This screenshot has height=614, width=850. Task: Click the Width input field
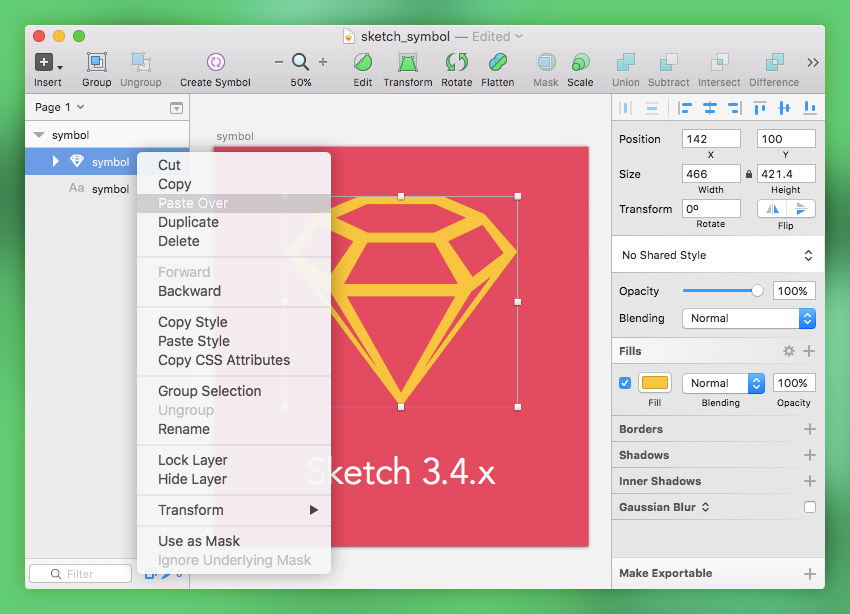point(711,174)
